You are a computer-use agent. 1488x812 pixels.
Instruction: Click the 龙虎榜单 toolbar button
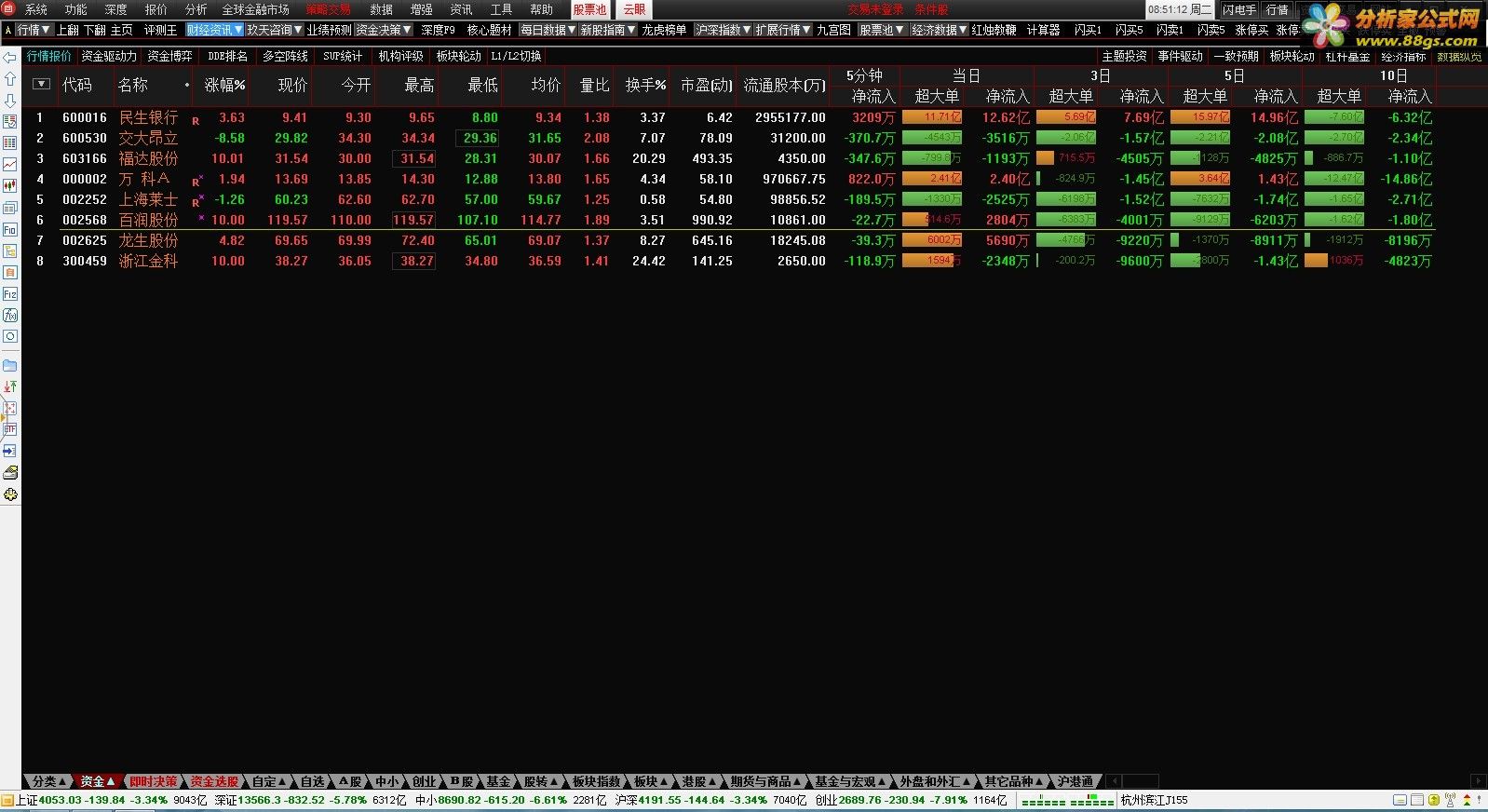(x=664, y=30)
